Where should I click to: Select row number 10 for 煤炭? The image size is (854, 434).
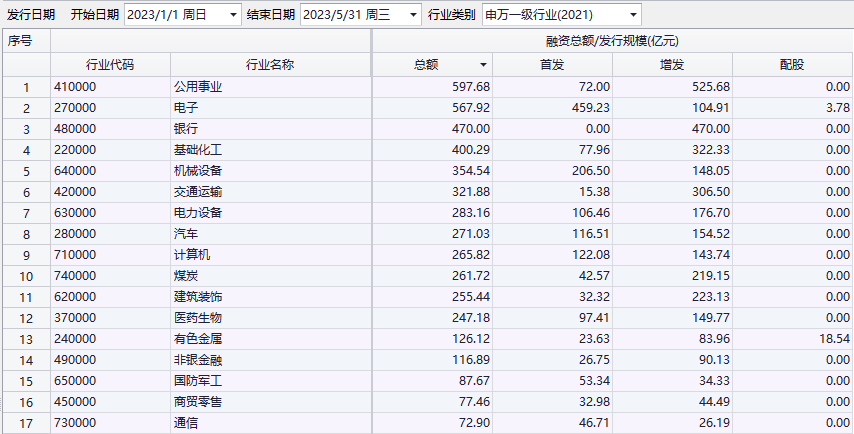tap(26, 276)
